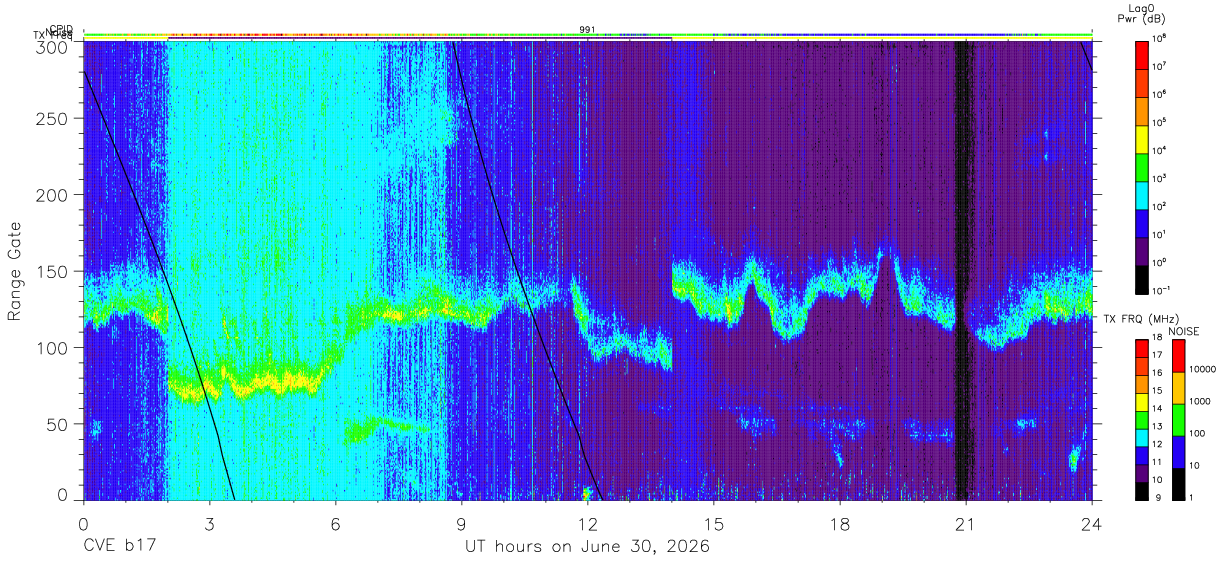
Task: Click the '10^8' label on power colorbar
Action: pos(1160,37)
